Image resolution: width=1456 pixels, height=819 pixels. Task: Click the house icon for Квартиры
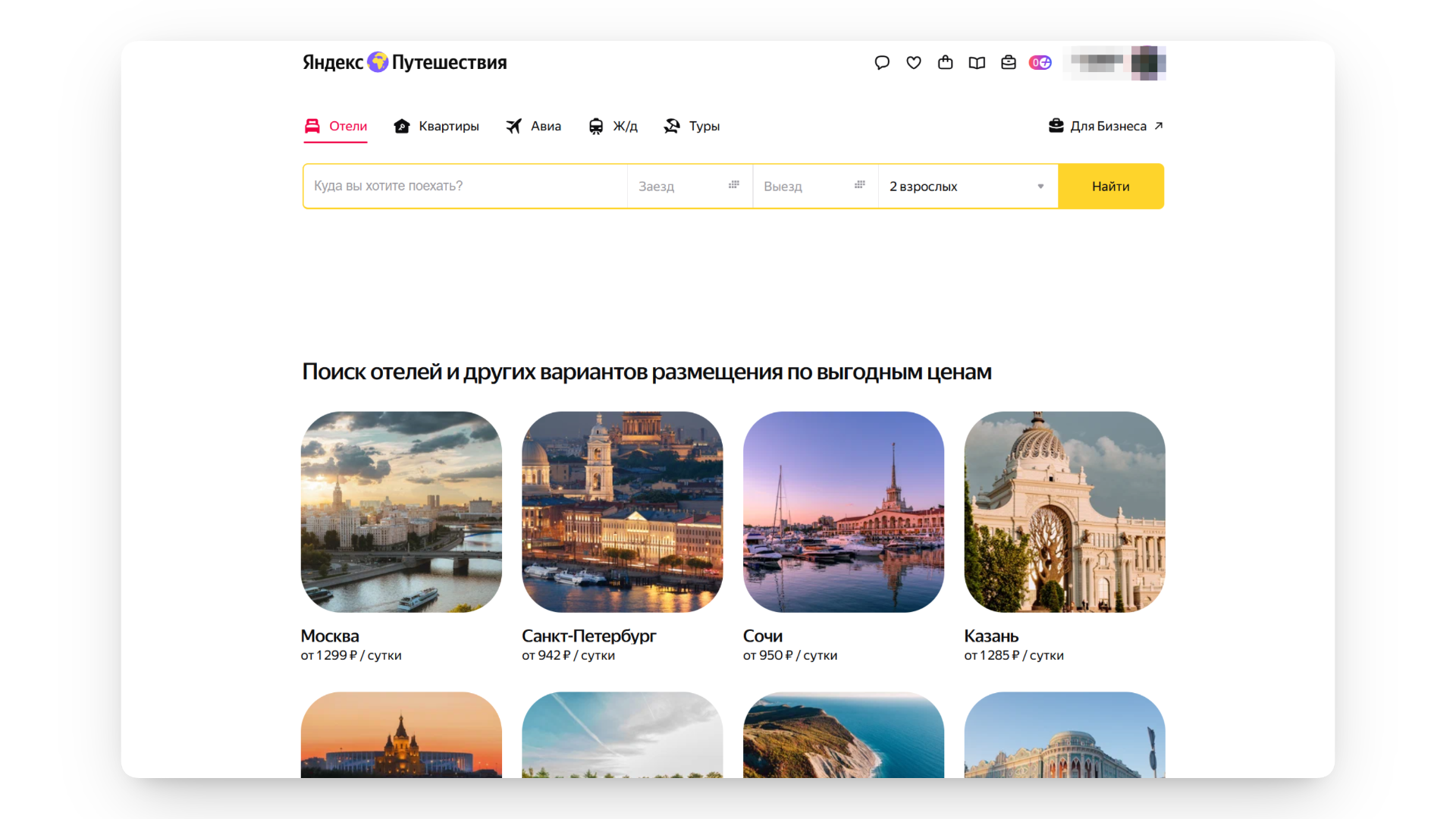[402, 126]
